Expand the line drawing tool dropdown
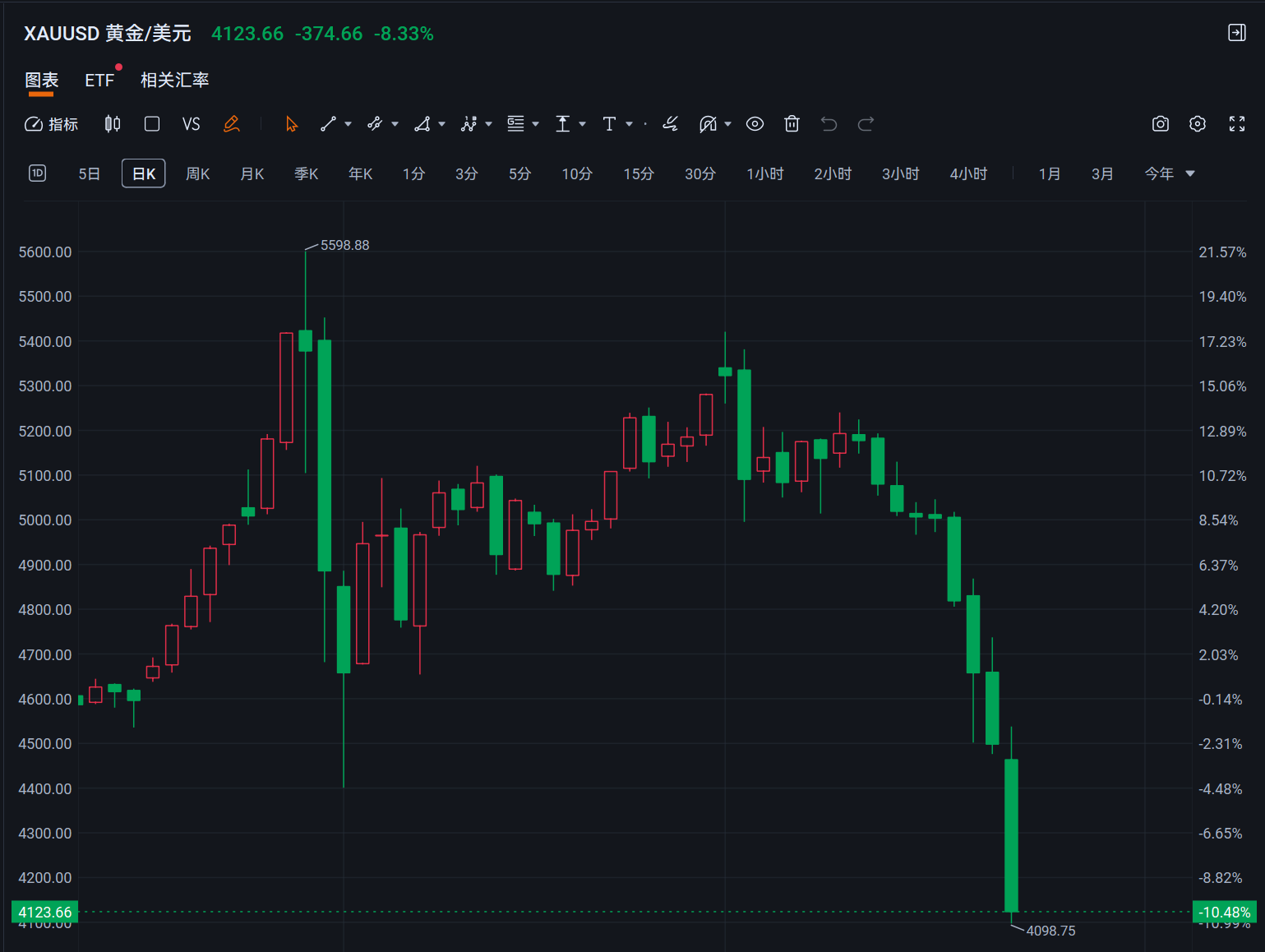1265x952 pixels. tap(349, 124)
